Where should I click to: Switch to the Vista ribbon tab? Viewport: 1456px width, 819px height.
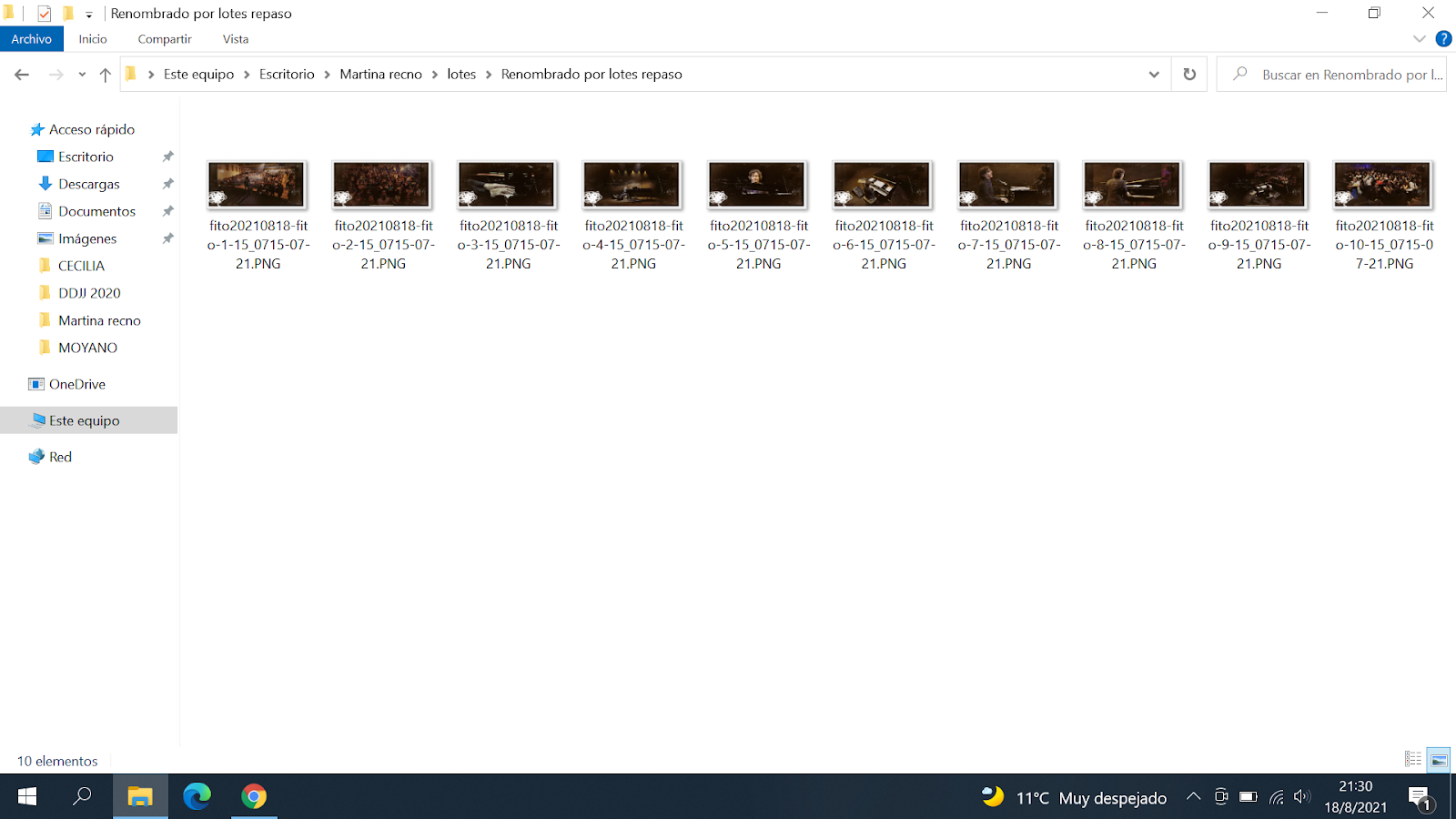236,39
